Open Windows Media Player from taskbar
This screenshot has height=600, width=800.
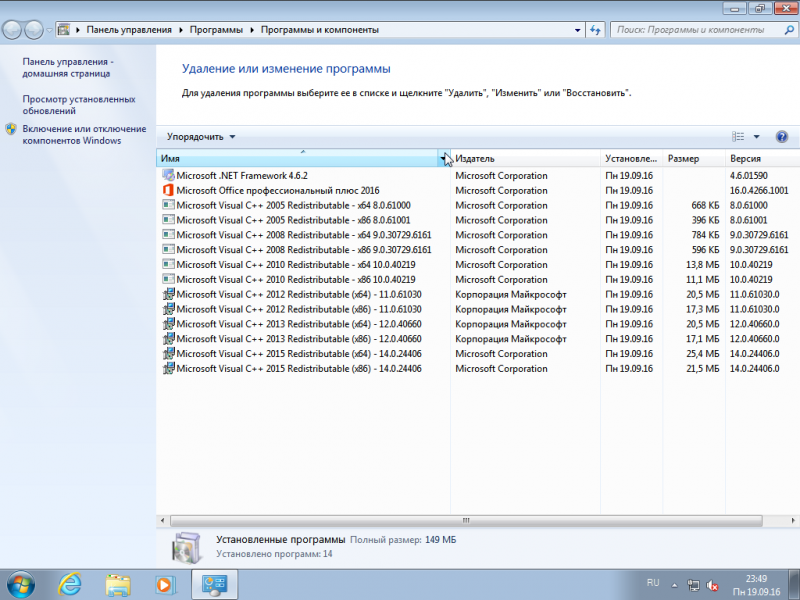(165, 585)
